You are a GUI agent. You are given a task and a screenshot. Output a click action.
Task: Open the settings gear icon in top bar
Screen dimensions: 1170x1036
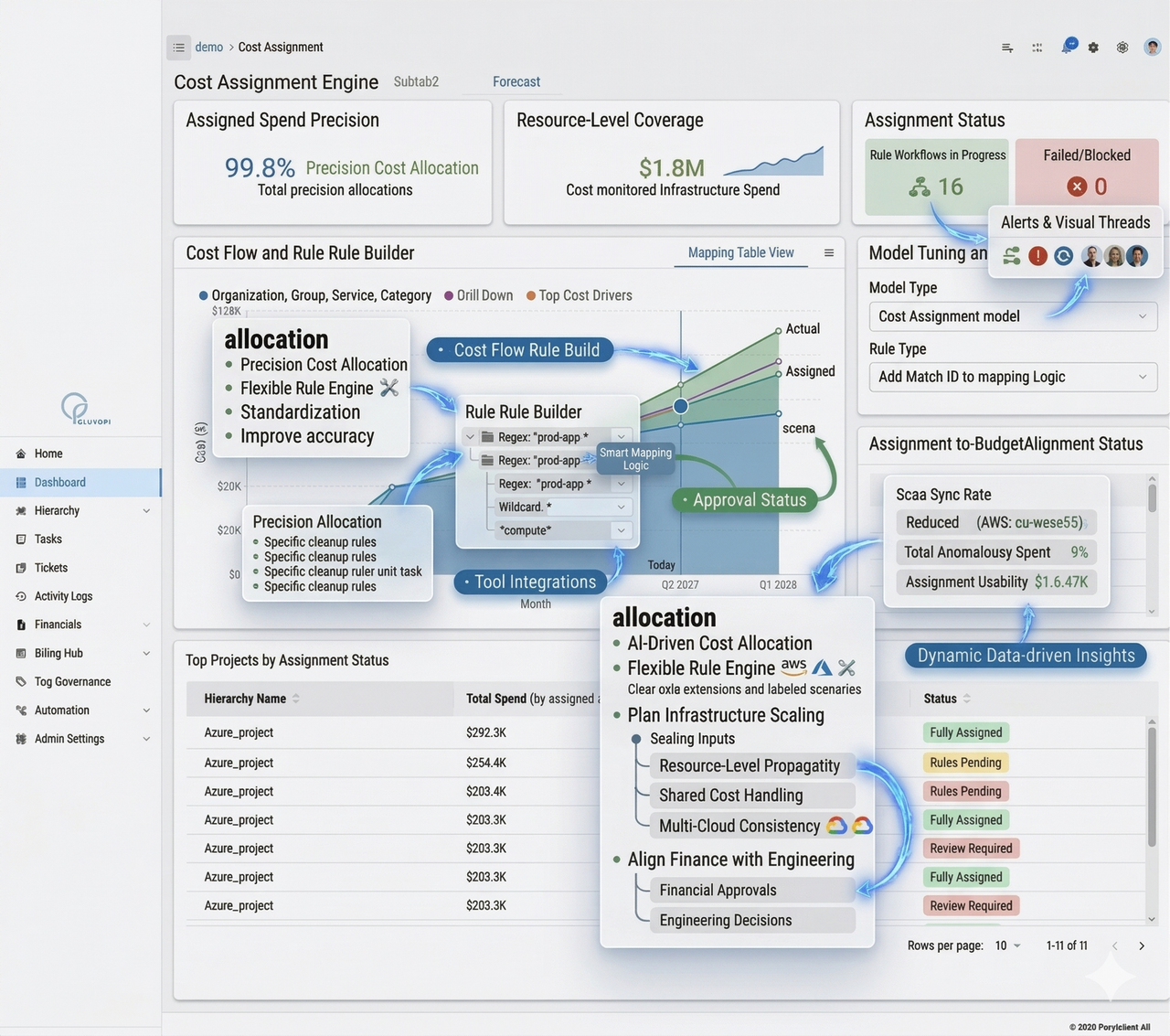pos(1093,48)
